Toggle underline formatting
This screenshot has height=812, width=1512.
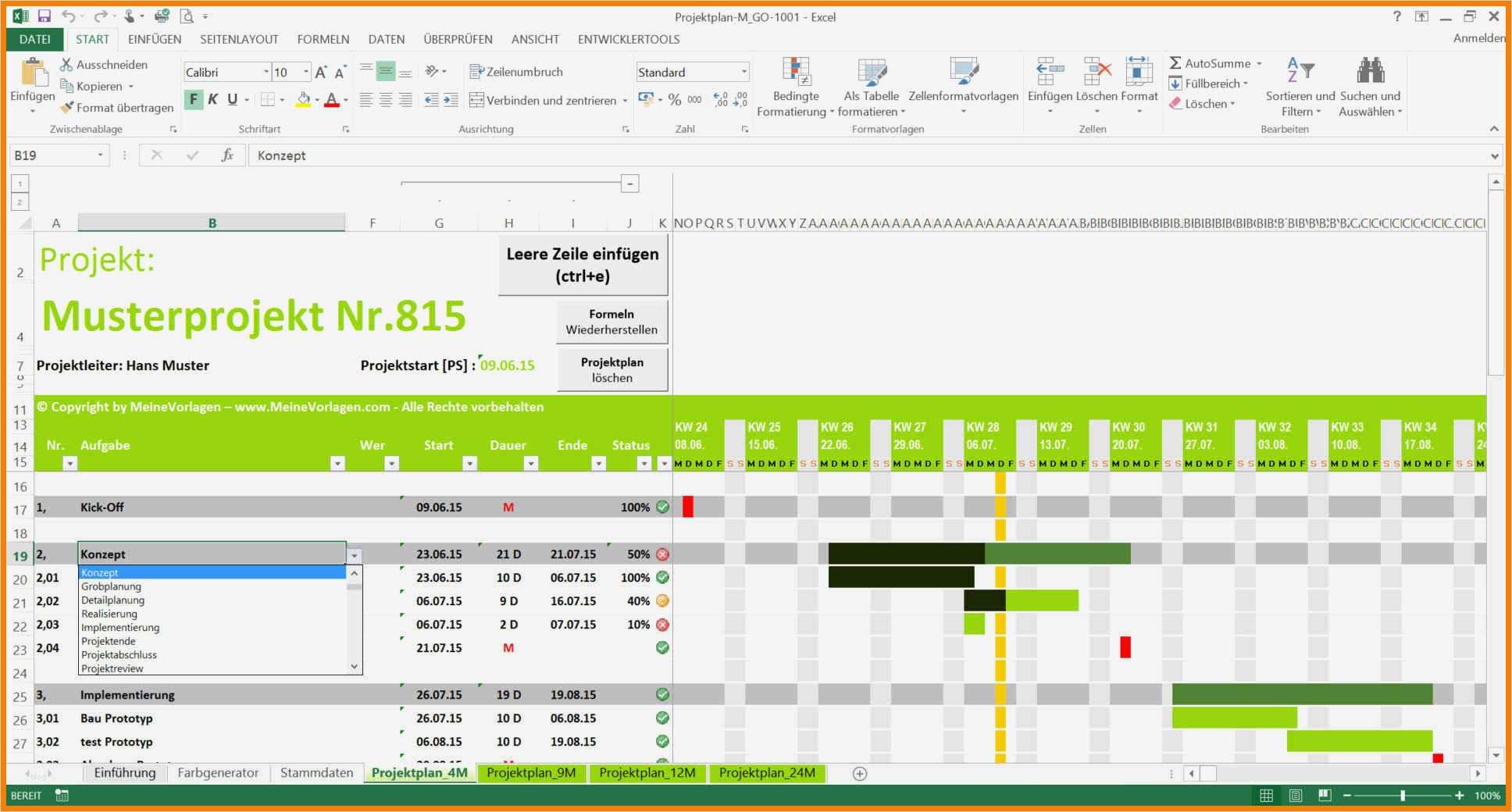(x=231, y=100)
